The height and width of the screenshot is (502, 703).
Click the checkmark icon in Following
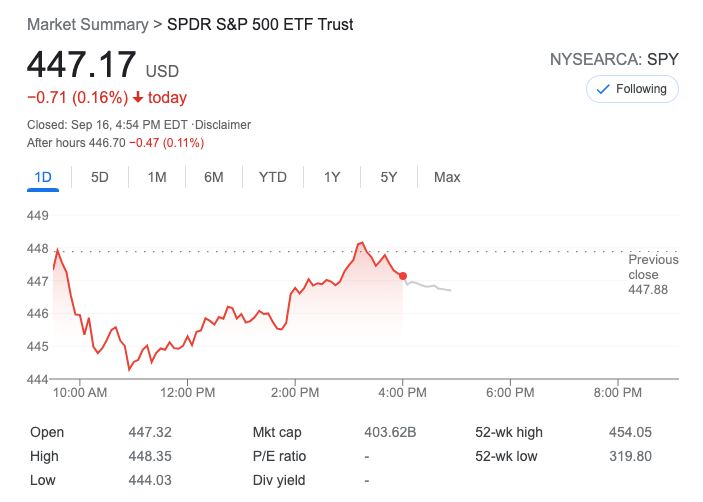pyautogui.click(x=603, y=89)
